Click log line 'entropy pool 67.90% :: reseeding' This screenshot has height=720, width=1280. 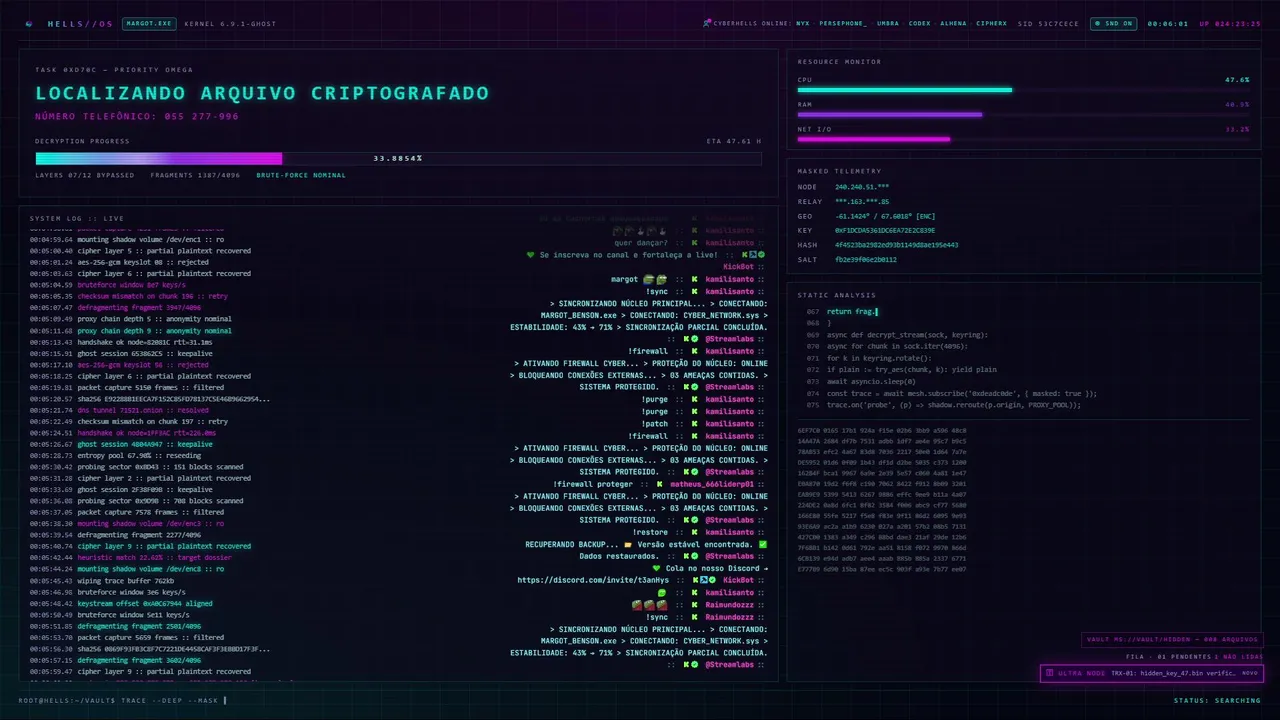click(x=139, y=455)
